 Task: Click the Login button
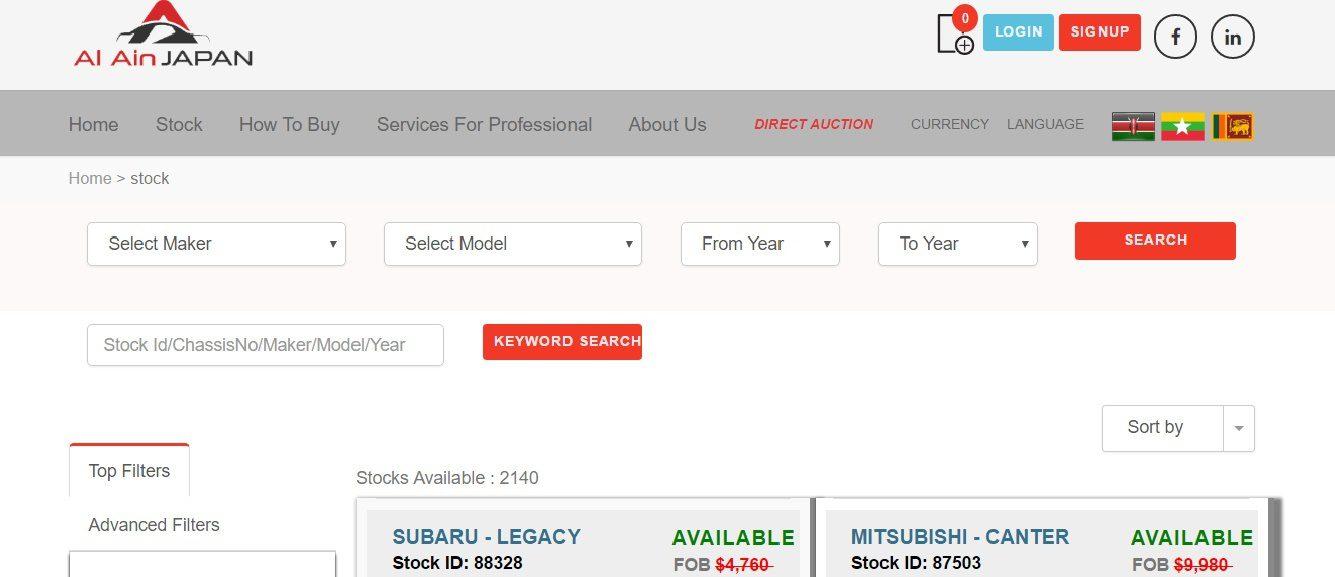point(1018,32)
